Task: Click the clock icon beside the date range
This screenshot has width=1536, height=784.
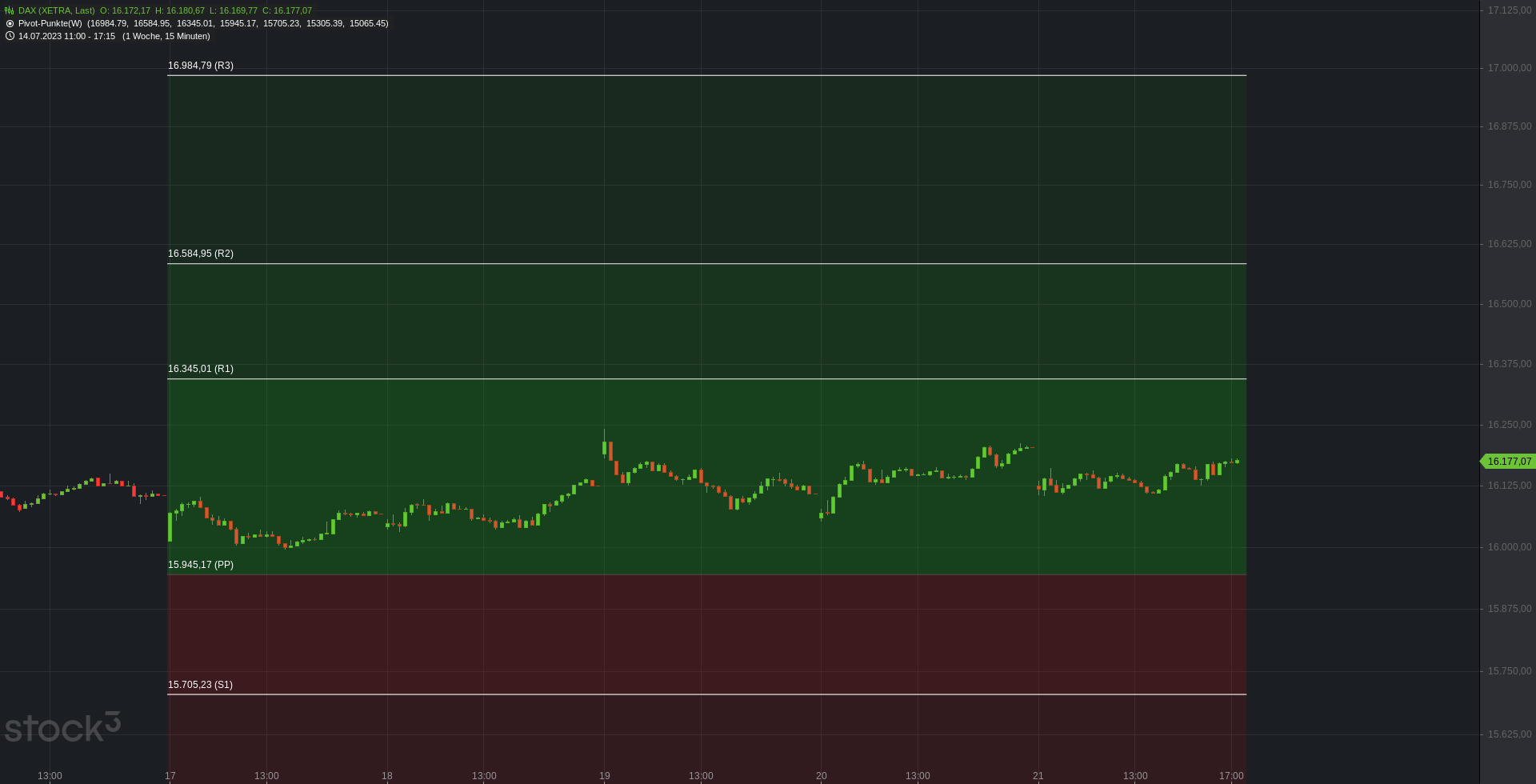Action: 10,36
